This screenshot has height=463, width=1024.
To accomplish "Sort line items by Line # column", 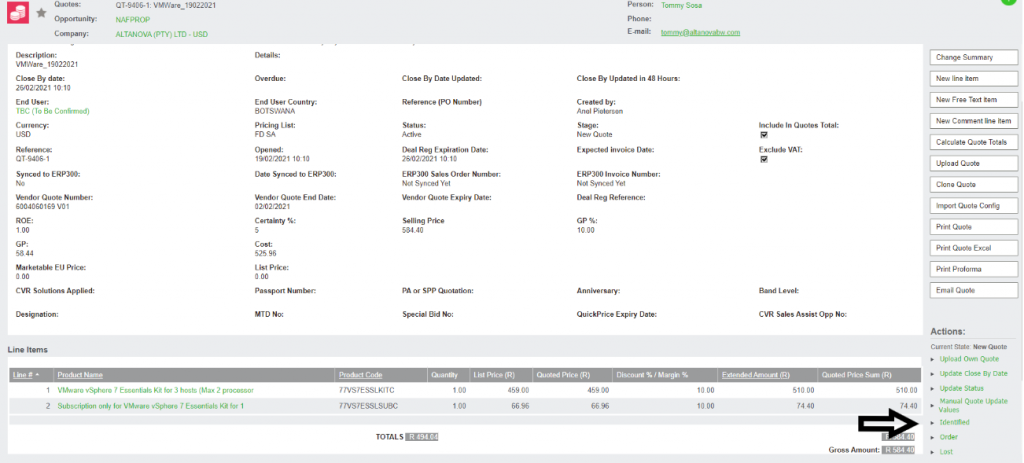I will click(x=27, y=375).
